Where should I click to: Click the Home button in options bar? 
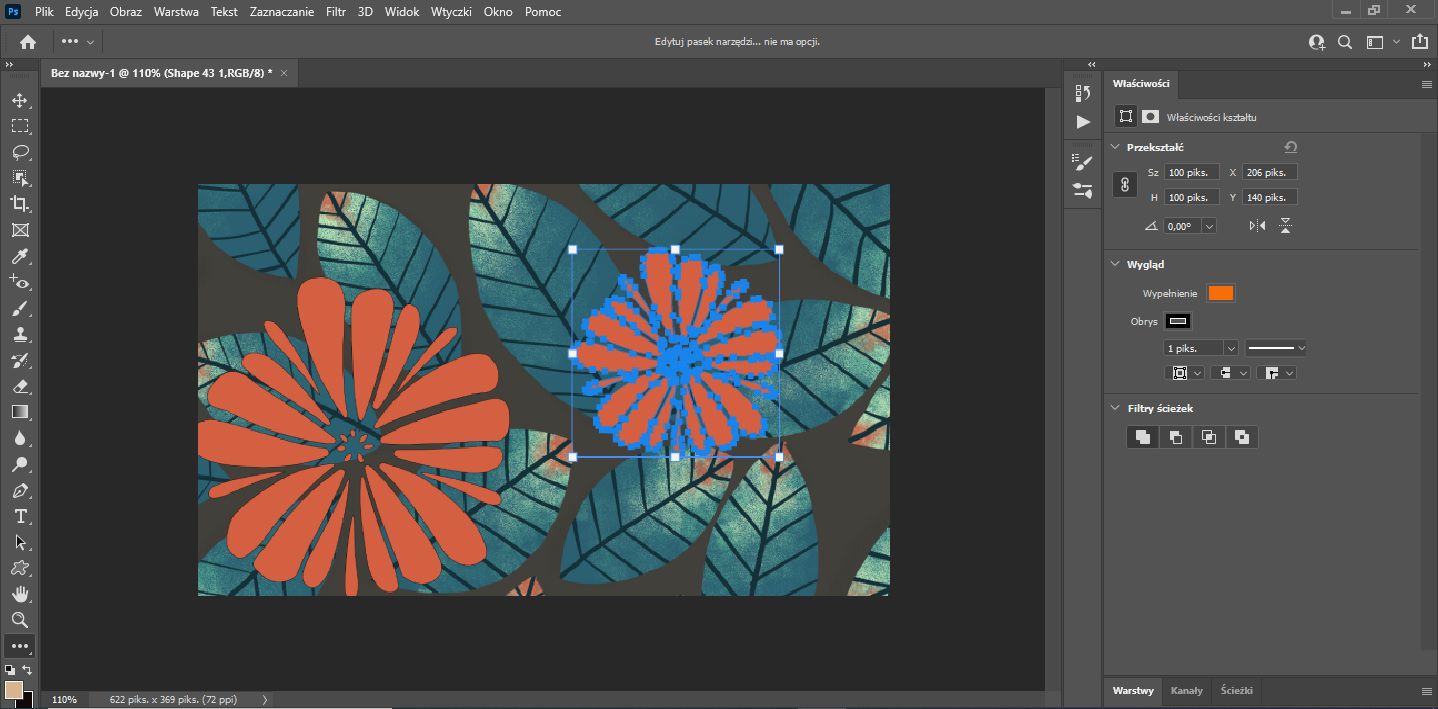point(28,42)
